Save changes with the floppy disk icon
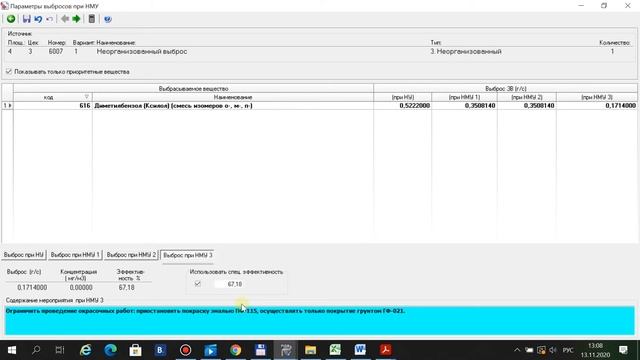 click(27, 19)
